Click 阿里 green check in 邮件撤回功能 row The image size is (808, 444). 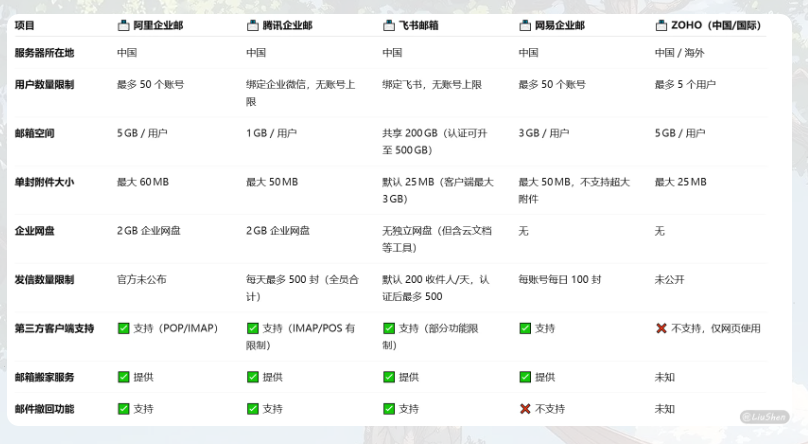click(124, 409)
